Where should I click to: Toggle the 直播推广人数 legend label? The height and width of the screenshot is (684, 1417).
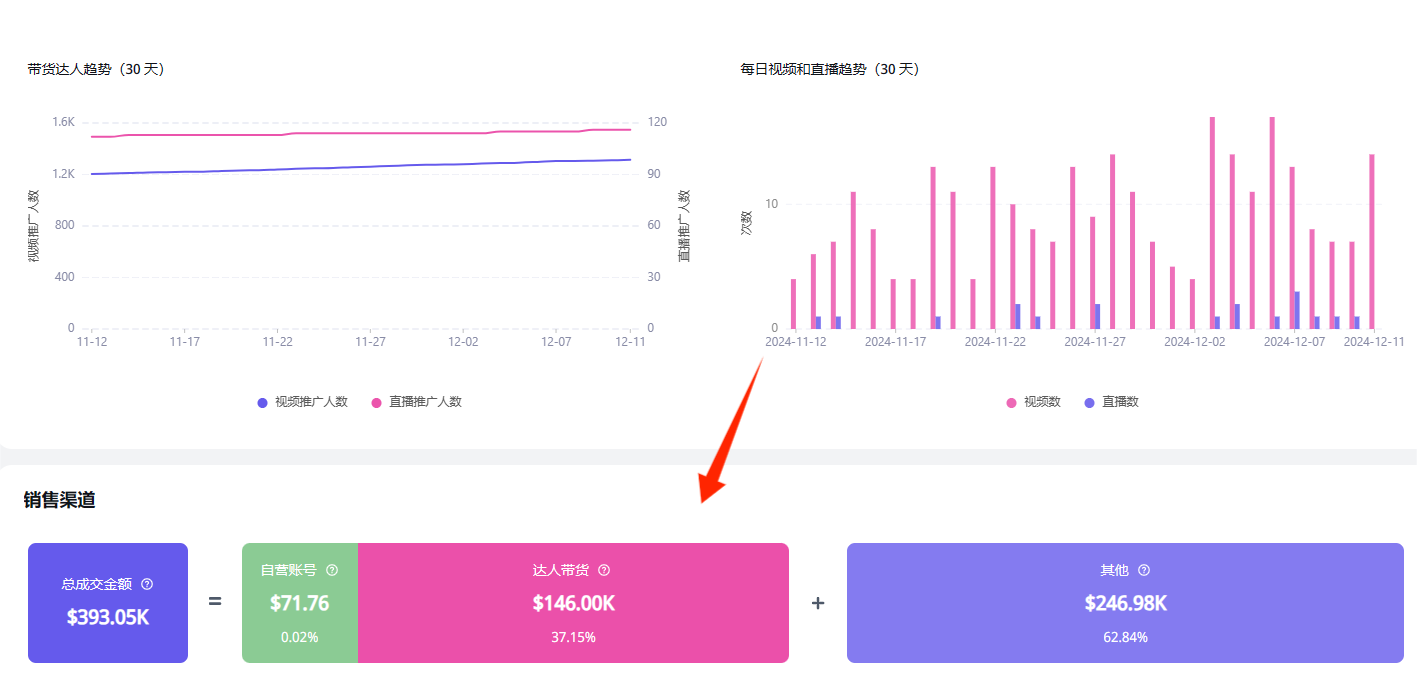[x=425, y=402]
